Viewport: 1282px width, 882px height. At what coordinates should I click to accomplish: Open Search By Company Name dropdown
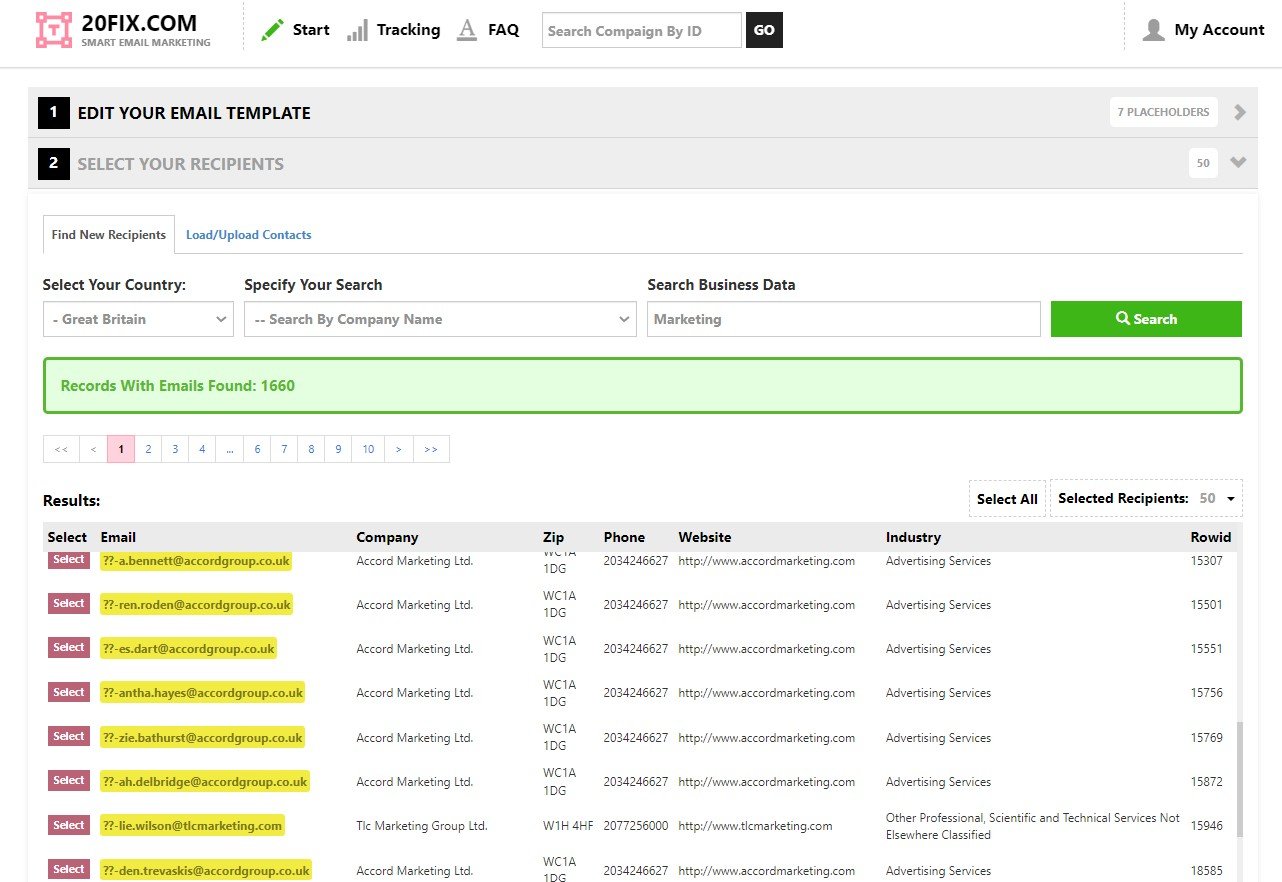440,319
